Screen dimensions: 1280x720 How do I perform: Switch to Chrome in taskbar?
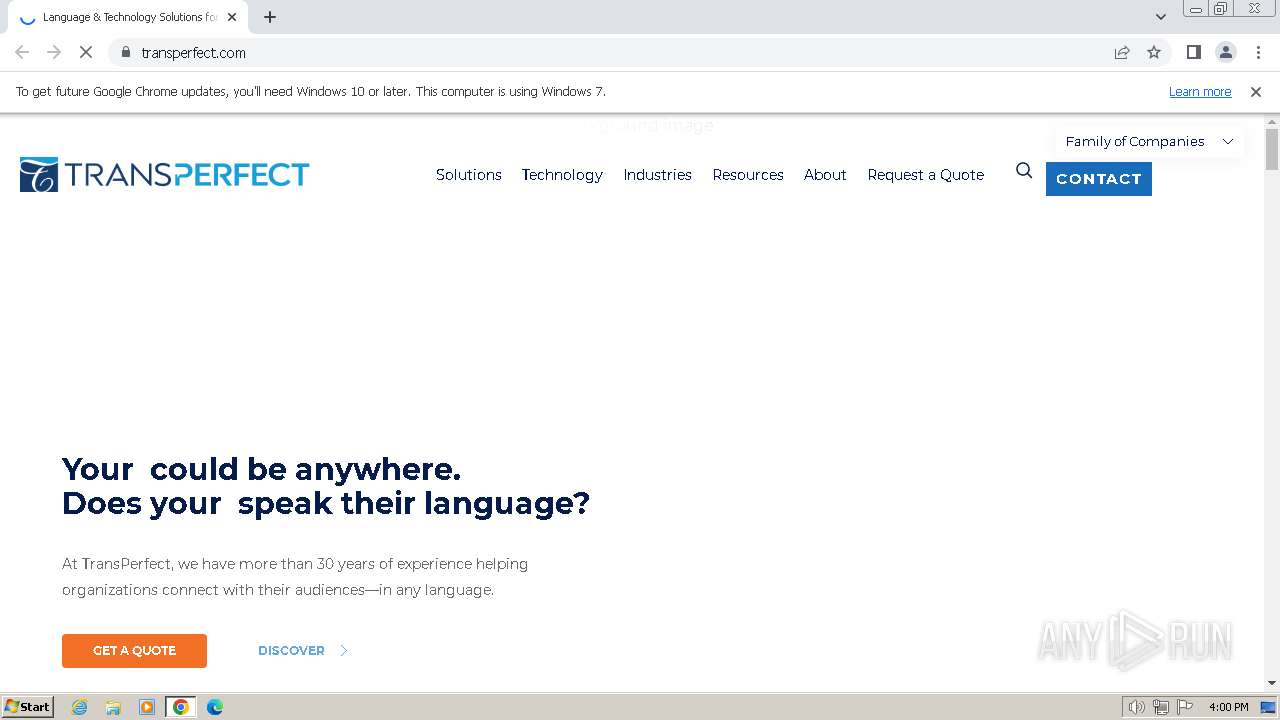181,707
